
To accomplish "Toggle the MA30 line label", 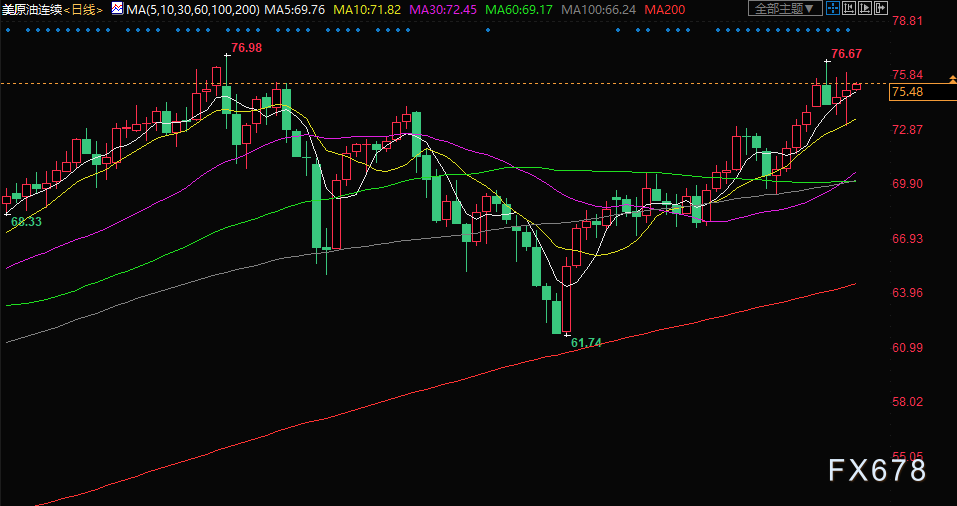I will pos(444,9).
